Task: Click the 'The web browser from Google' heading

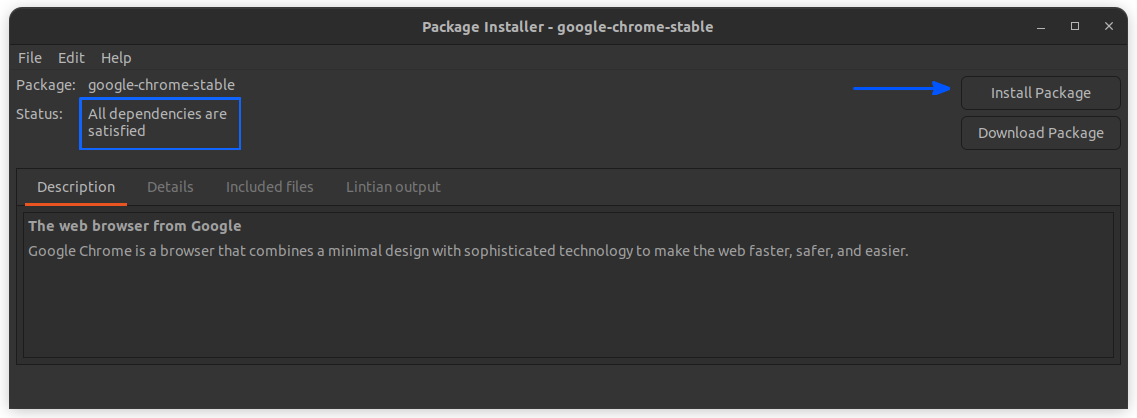Action: 135,226
